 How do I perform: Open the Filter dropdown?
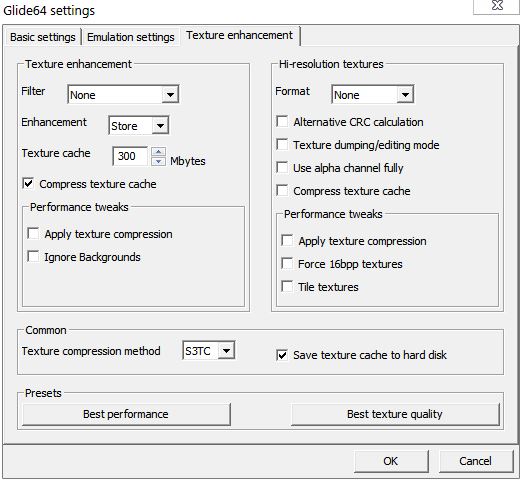123,95
